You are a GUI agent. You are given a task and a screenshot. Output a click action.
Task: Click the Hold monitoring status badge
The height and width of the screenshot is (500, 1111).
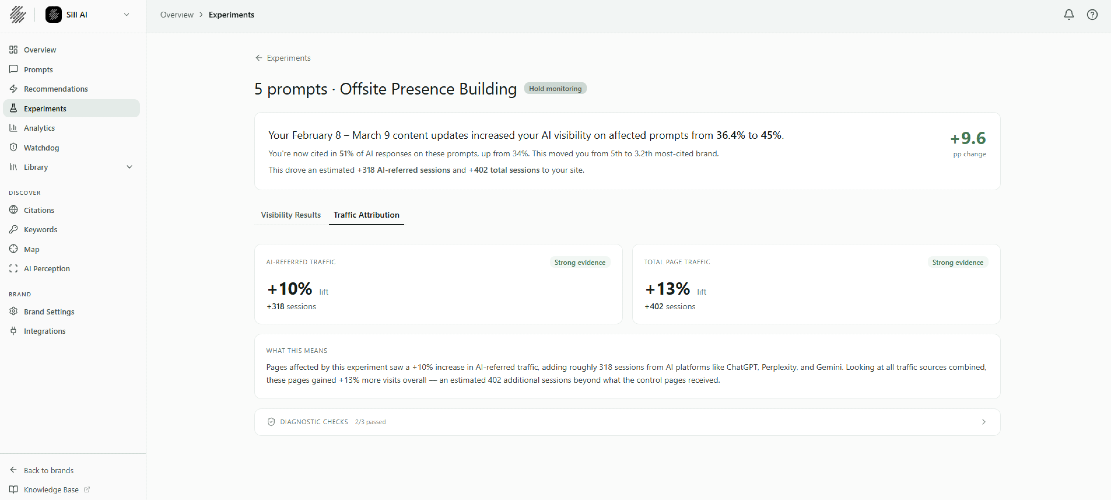[x=555, y=88]
